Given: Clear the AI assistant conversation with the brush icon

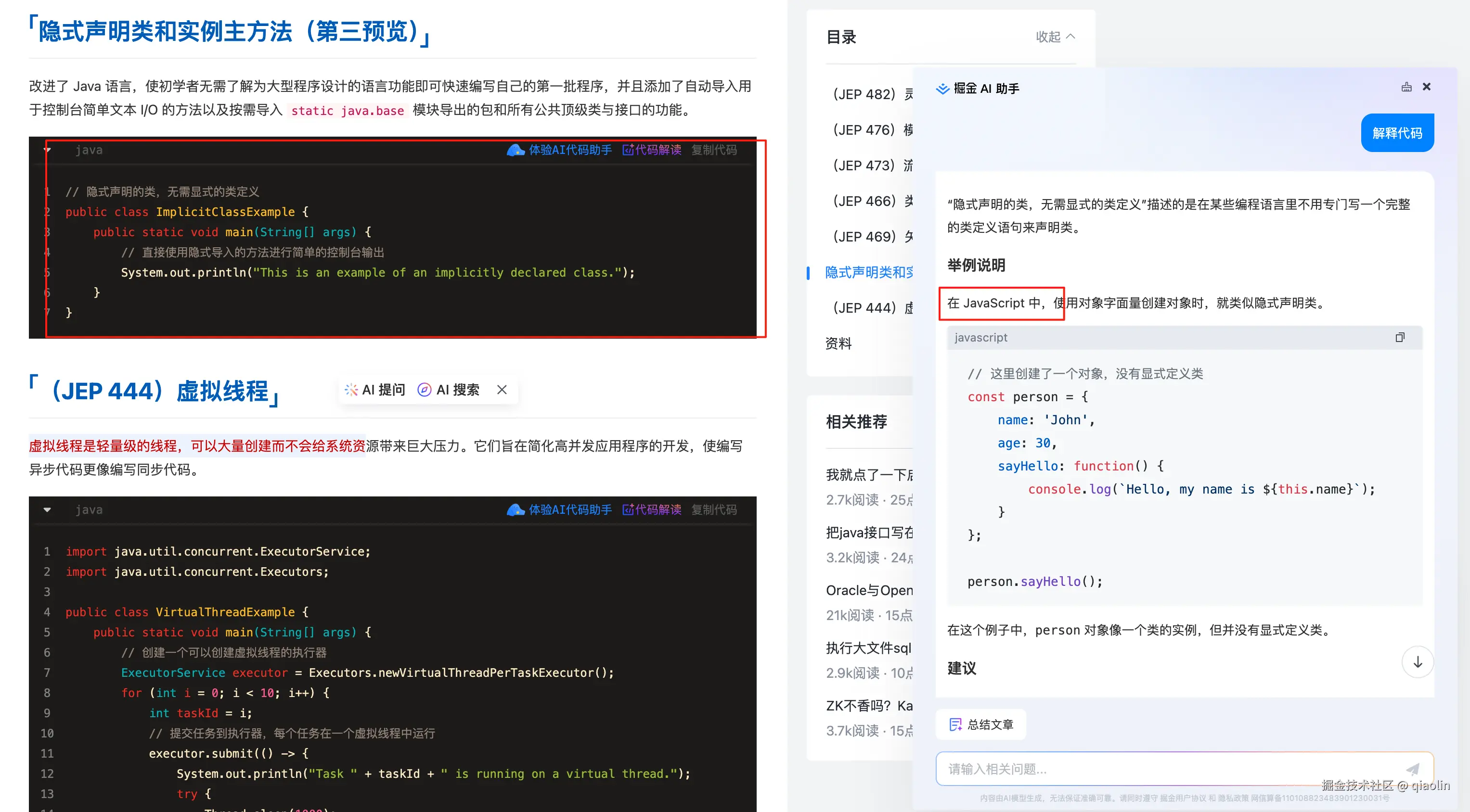Looking at the screenshot, I should (x=1406, y=86).
